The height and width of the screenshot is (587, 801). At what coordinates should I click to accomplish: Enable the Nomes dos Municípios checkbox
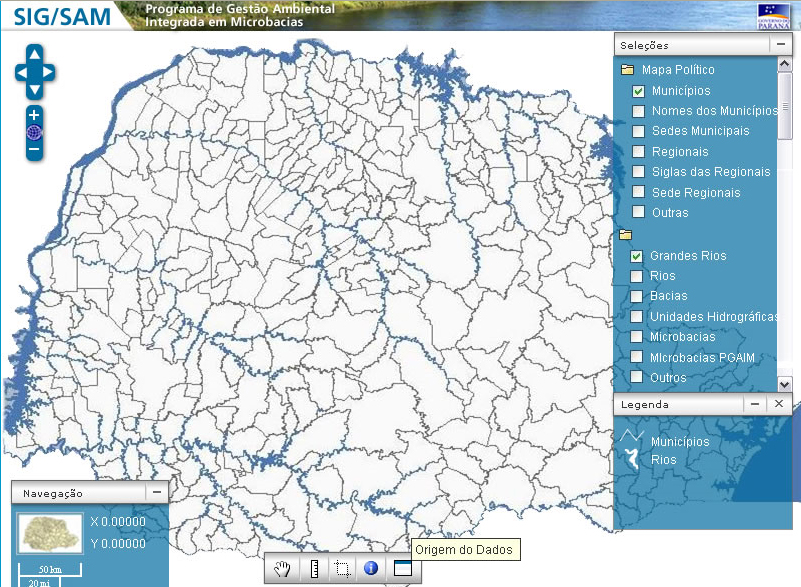click(x=638, y=111)
